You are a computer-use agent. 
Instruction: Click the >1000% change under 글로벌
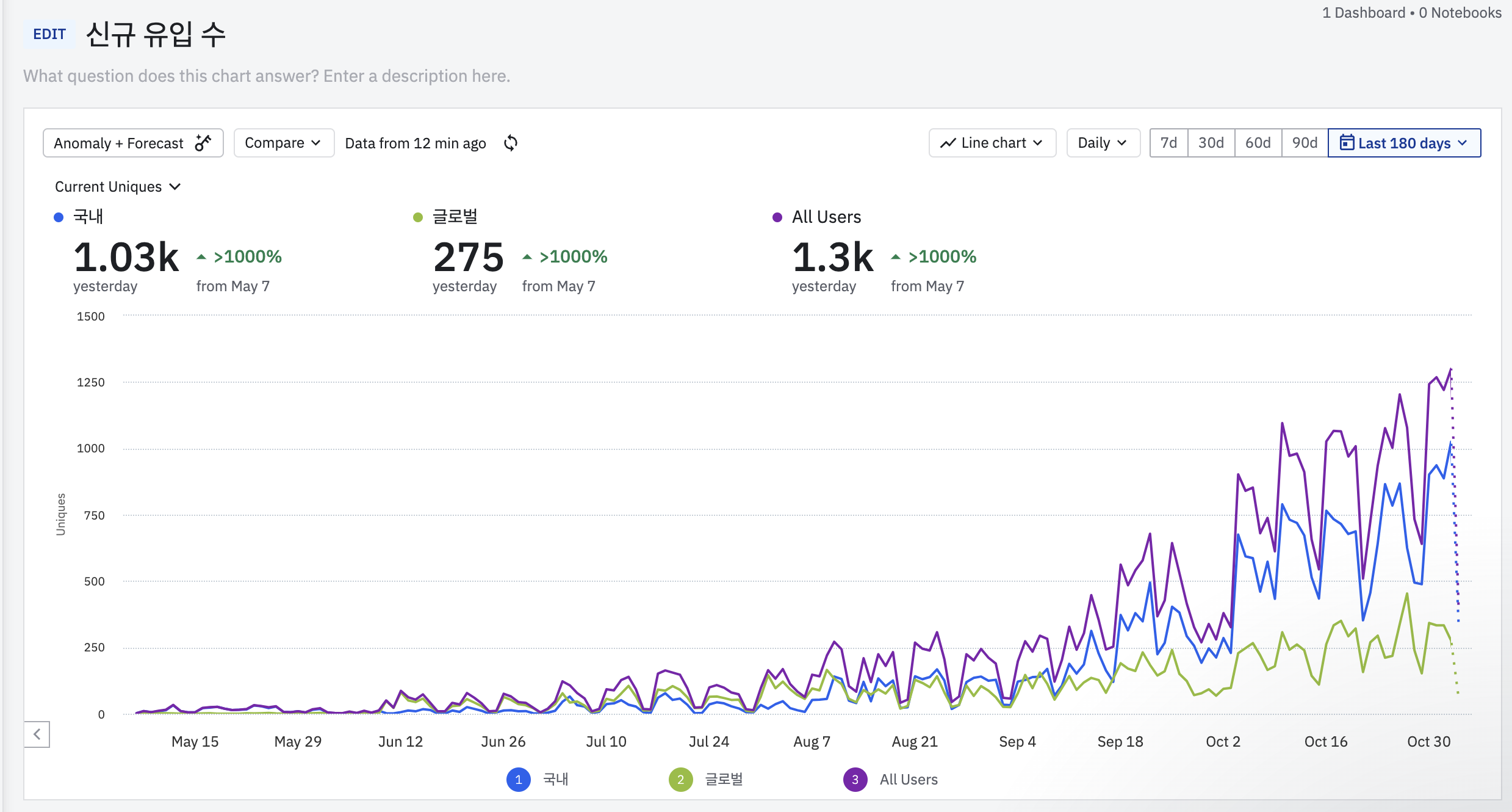[574, 256]
